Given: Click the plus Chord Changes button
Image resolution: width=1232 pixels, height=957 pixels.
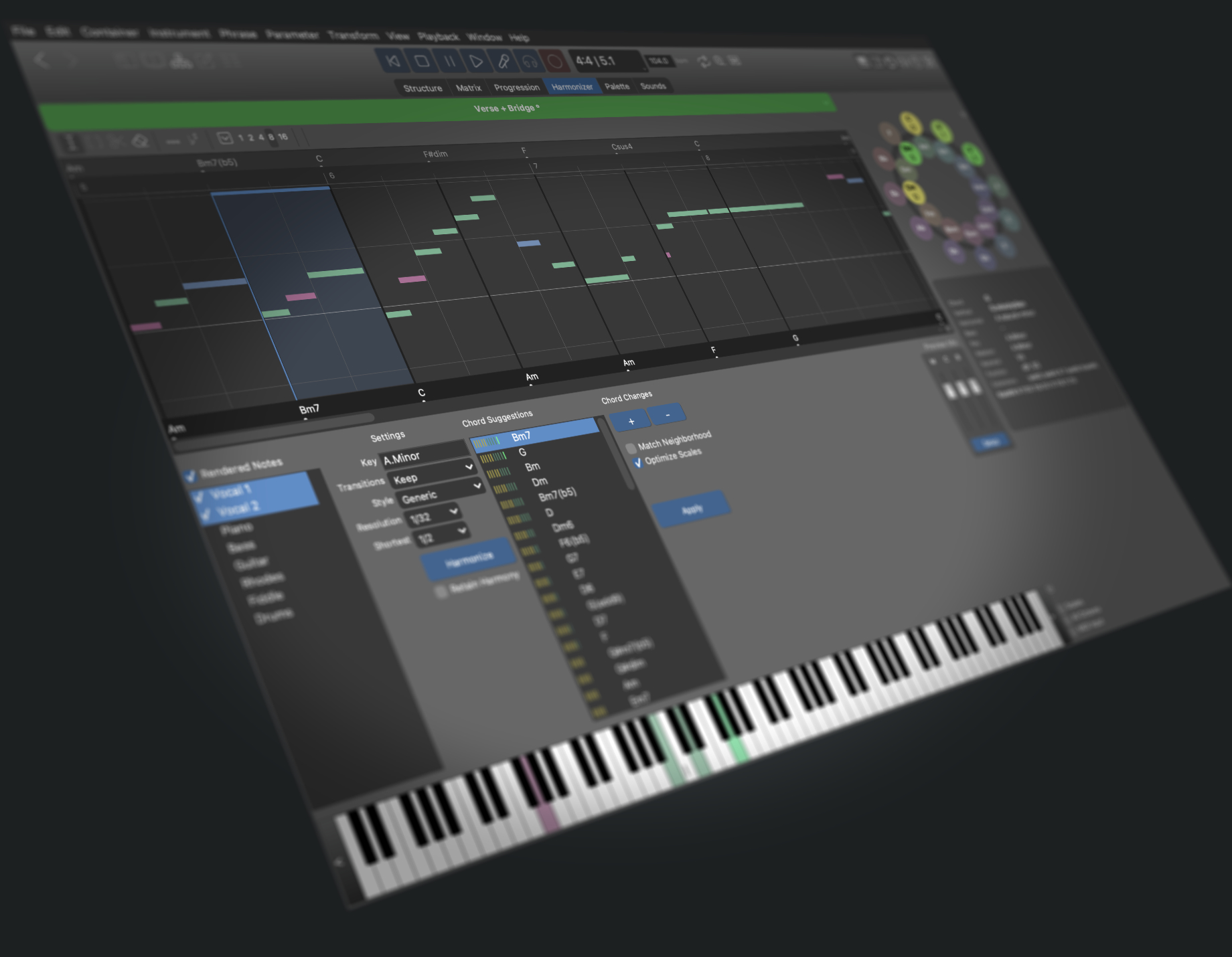Looking at the screenshot, I should click(x=631, y=421).
